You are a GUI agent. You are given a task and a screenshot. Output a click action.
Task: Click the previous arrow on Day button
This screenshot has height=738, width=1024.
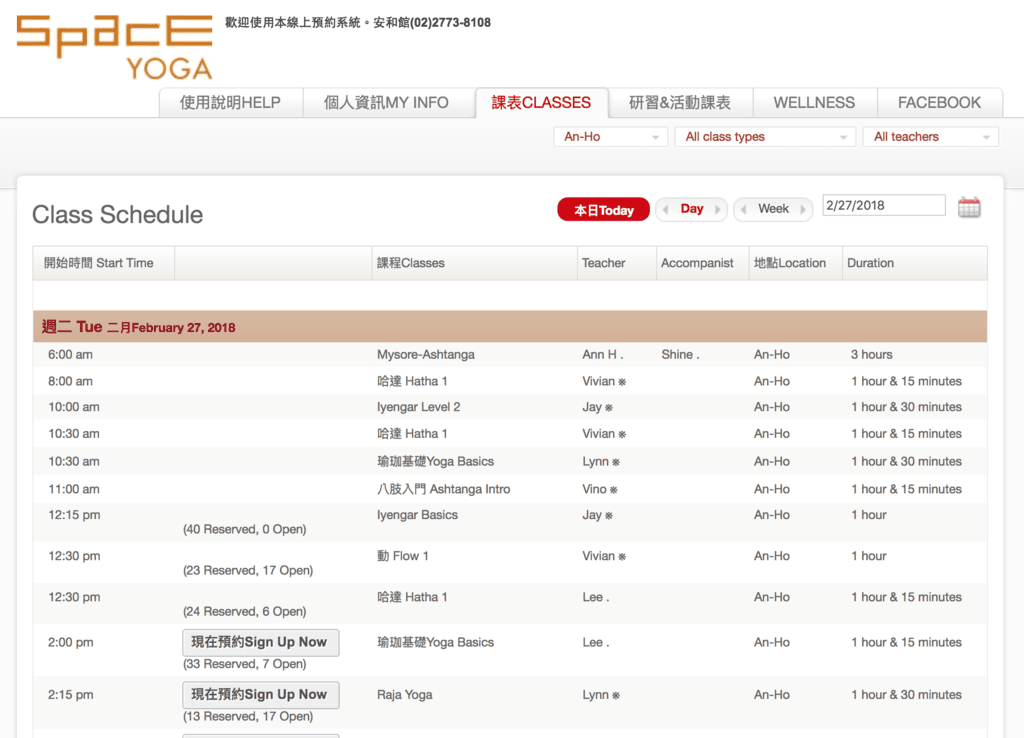click(666, 210)
